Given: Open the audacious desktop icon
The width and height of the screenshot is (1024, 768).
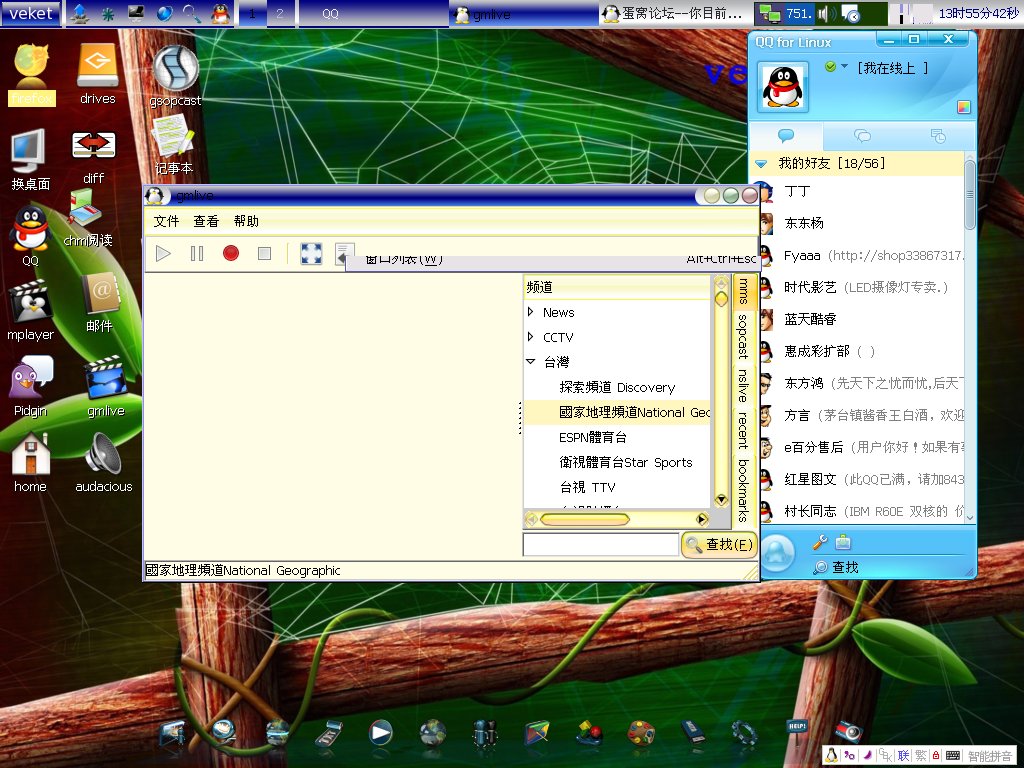Looking at the screenshot, I should pyautogui.click(x=104, y=462).
